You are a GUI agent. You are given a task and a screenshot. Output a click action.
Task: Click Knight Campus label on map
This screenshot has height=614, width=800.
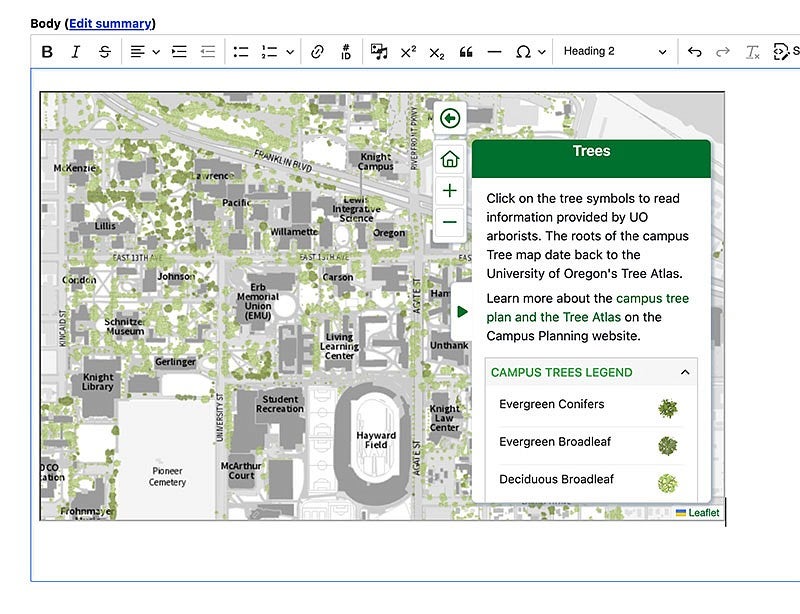(376, 161)
